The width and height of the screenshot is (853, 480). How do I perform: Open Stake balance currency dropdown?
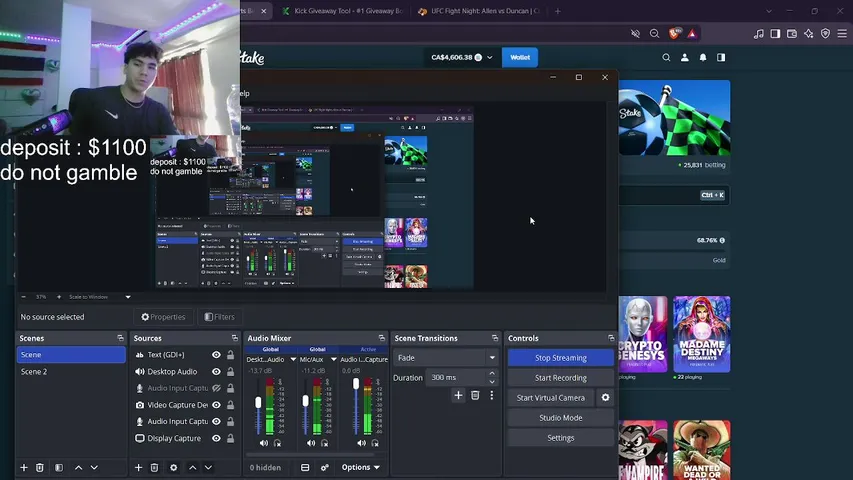click(x=490, y=57)
